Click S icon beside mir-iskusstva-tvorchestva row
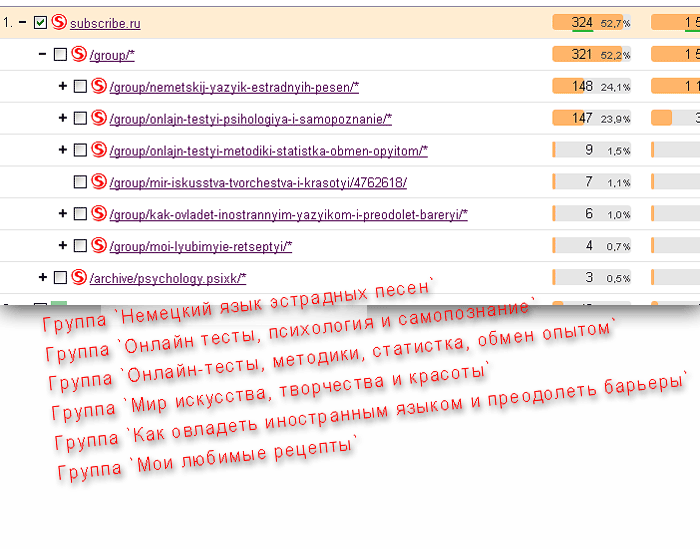Image resolution: width=700 pixels, height=549 pixels. tap(99, 181)
